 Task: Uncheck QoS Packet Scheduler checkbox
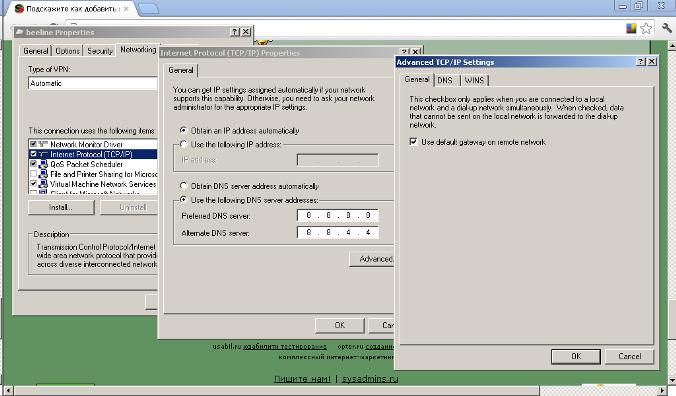33,164
